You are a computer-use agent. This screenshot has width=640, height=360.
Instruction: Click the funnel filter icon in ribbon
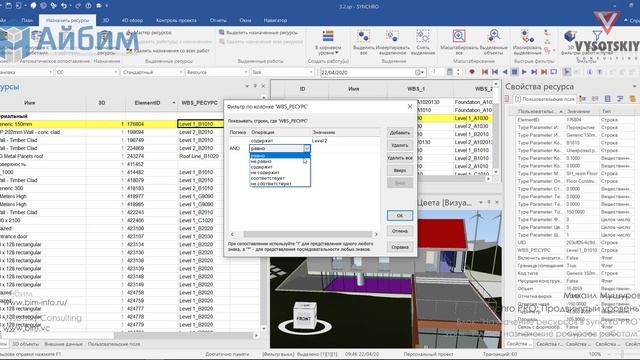pos(597,35)
